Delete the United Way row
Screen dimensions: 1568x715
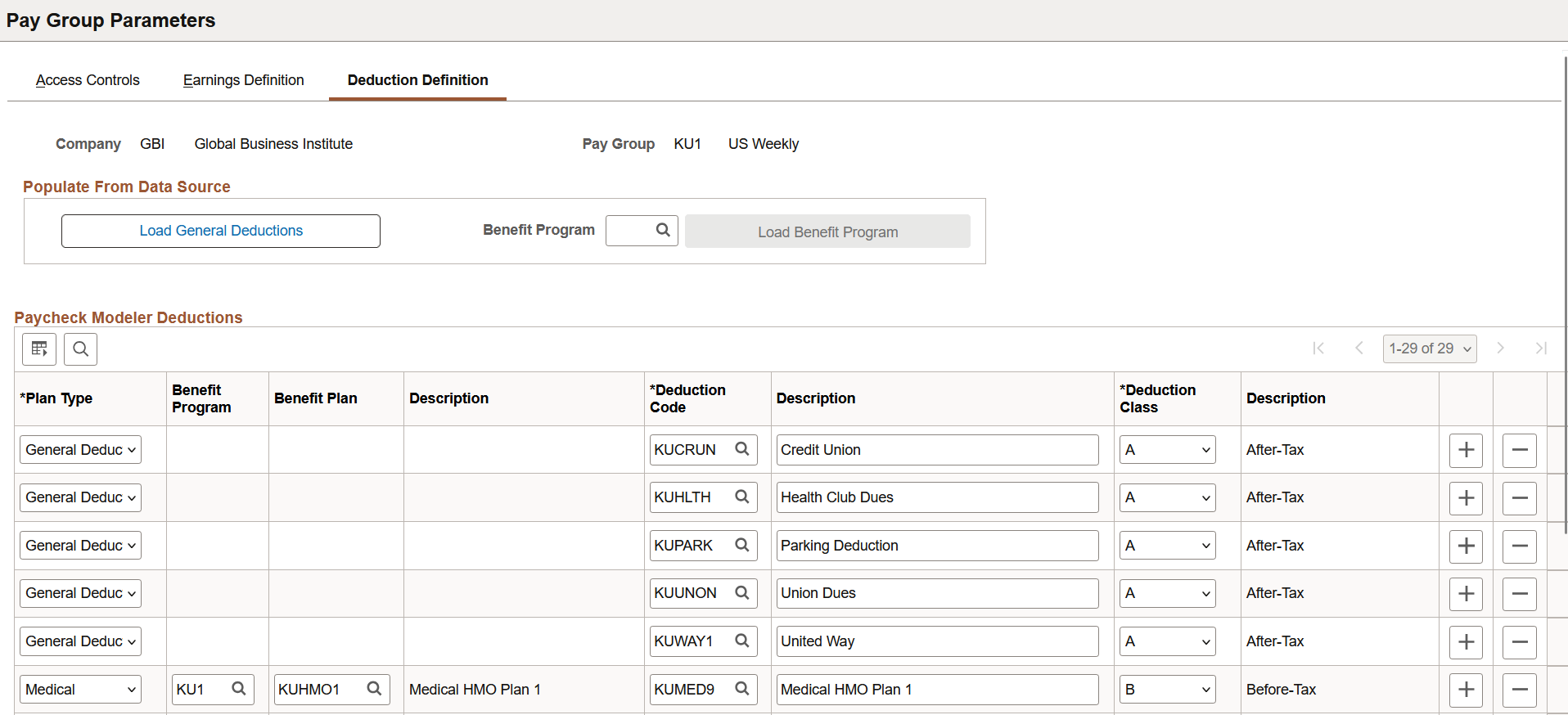click(1520, 641)
